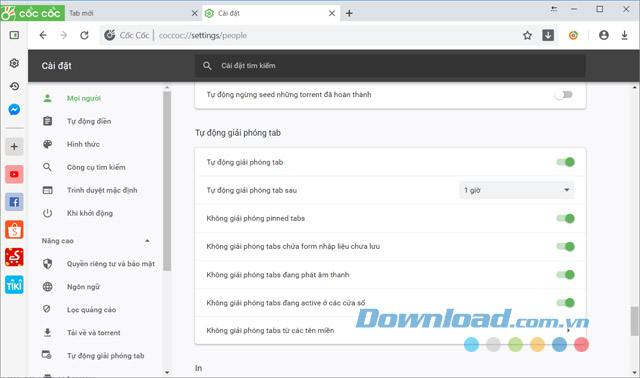Open the user profile icon
The image size is (640, 378).
604,36
